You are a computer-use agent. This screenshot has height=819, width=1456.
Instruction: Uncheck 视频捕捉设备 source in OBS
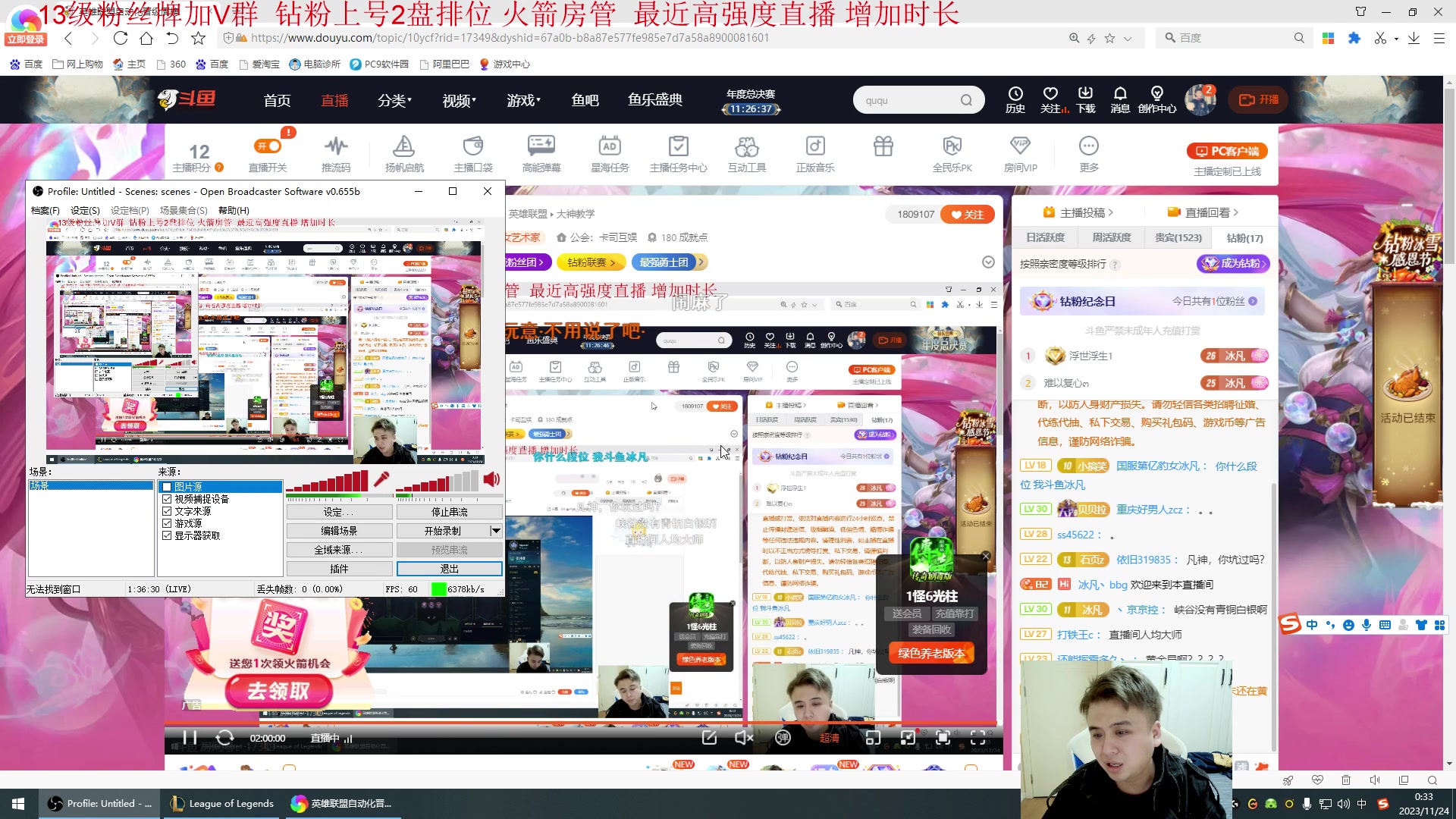tap(167, 499)
